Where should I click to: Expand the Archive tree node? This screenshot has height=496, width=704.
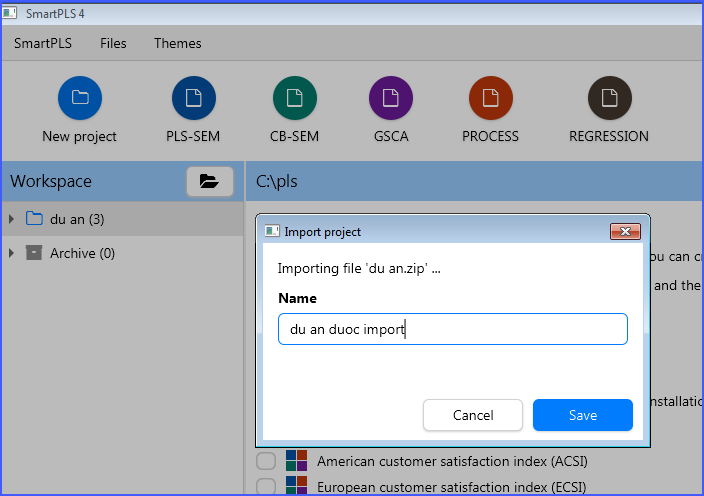(x=11, y=253)
